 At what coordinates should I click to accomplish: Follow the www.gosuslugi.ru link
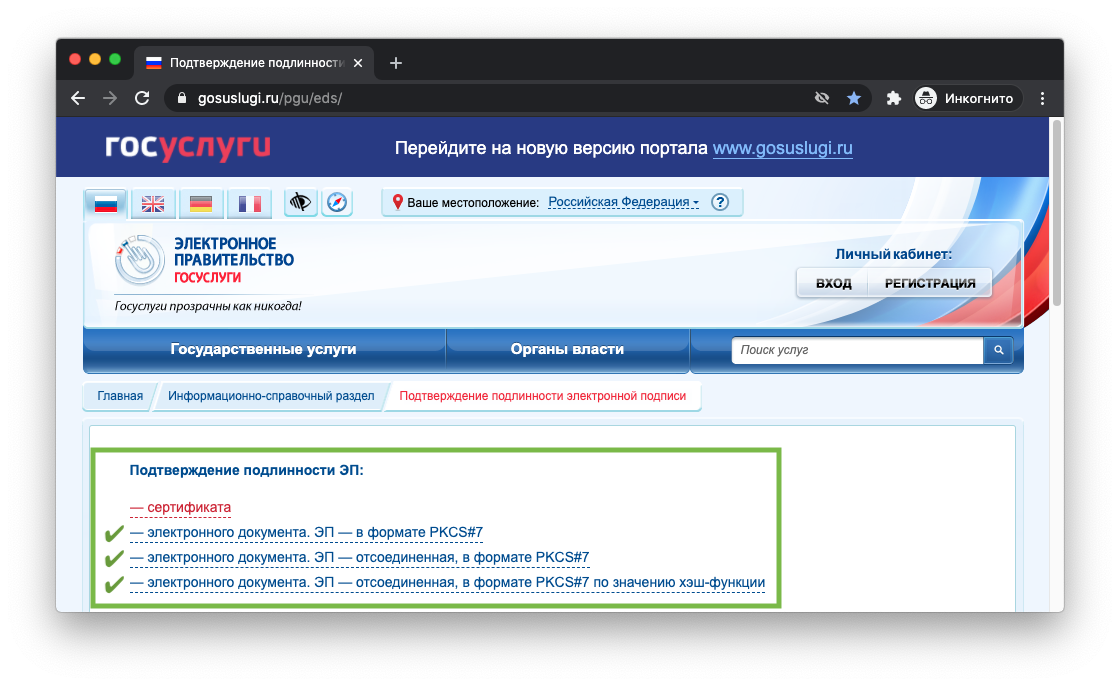(x=783, y=147)
